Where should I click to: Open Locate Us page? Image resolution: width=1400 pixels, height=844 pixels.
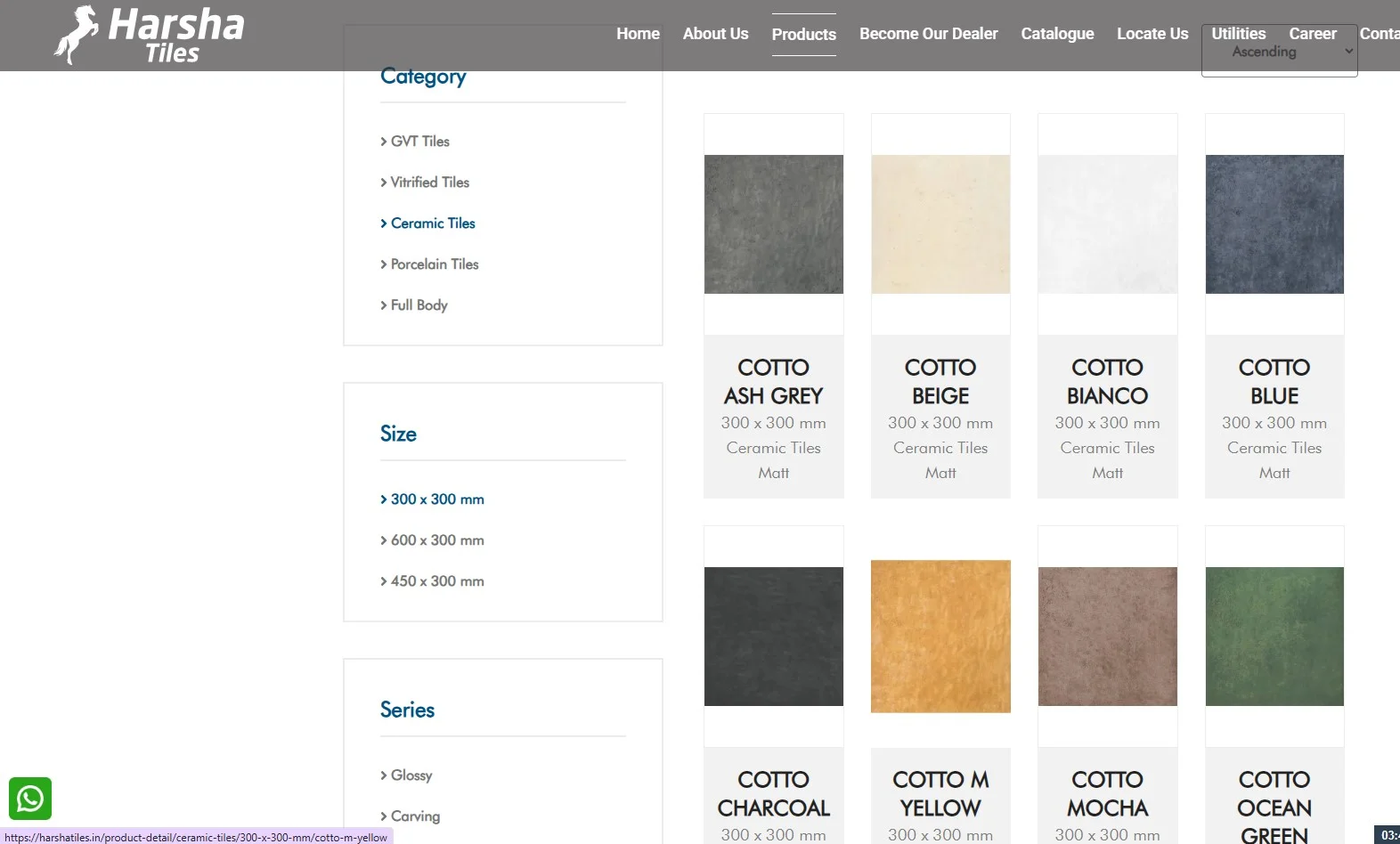[x=1152, y=34]
